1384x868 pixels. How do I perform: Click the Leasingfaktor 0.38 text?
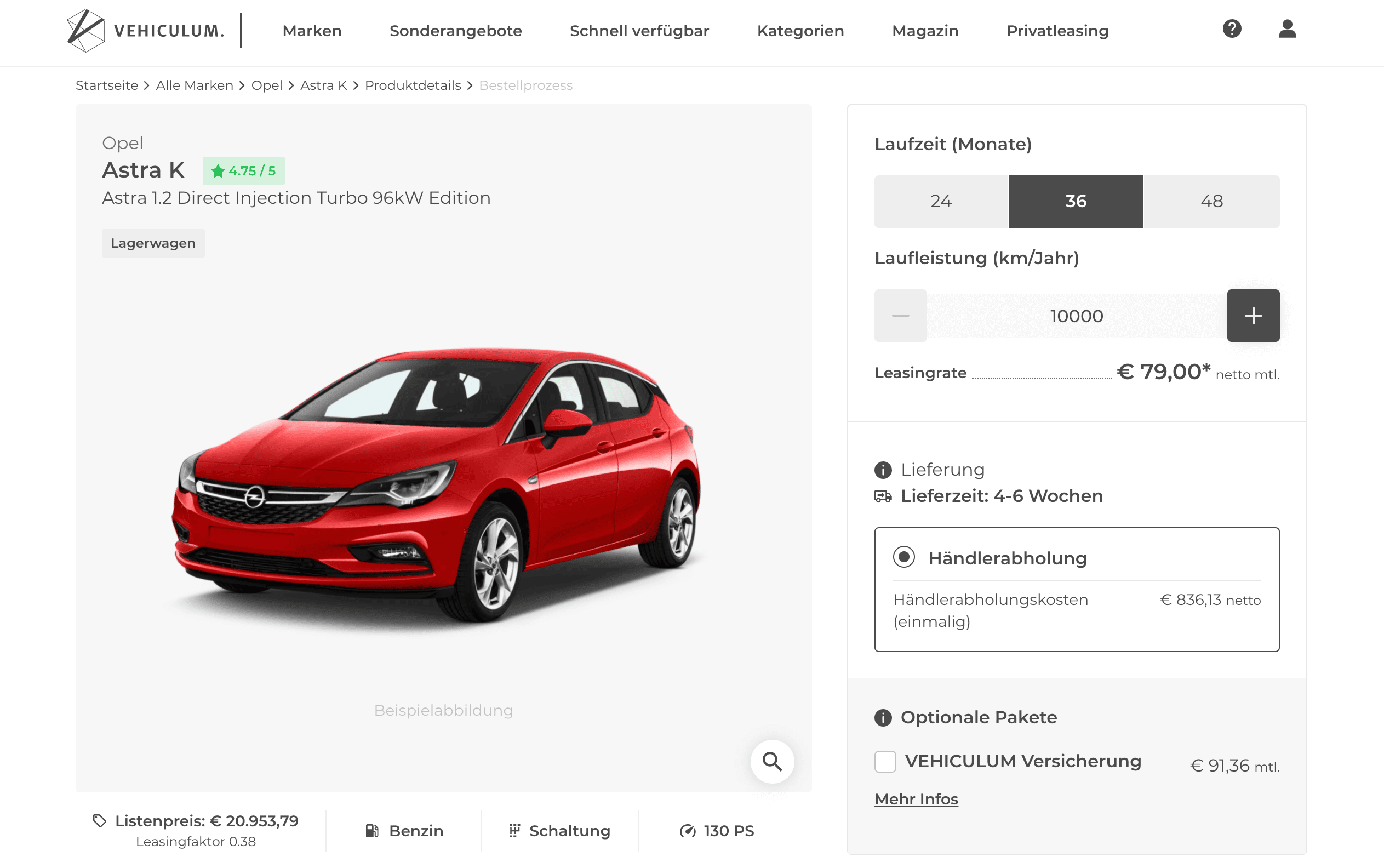click(x=196, y=842)
